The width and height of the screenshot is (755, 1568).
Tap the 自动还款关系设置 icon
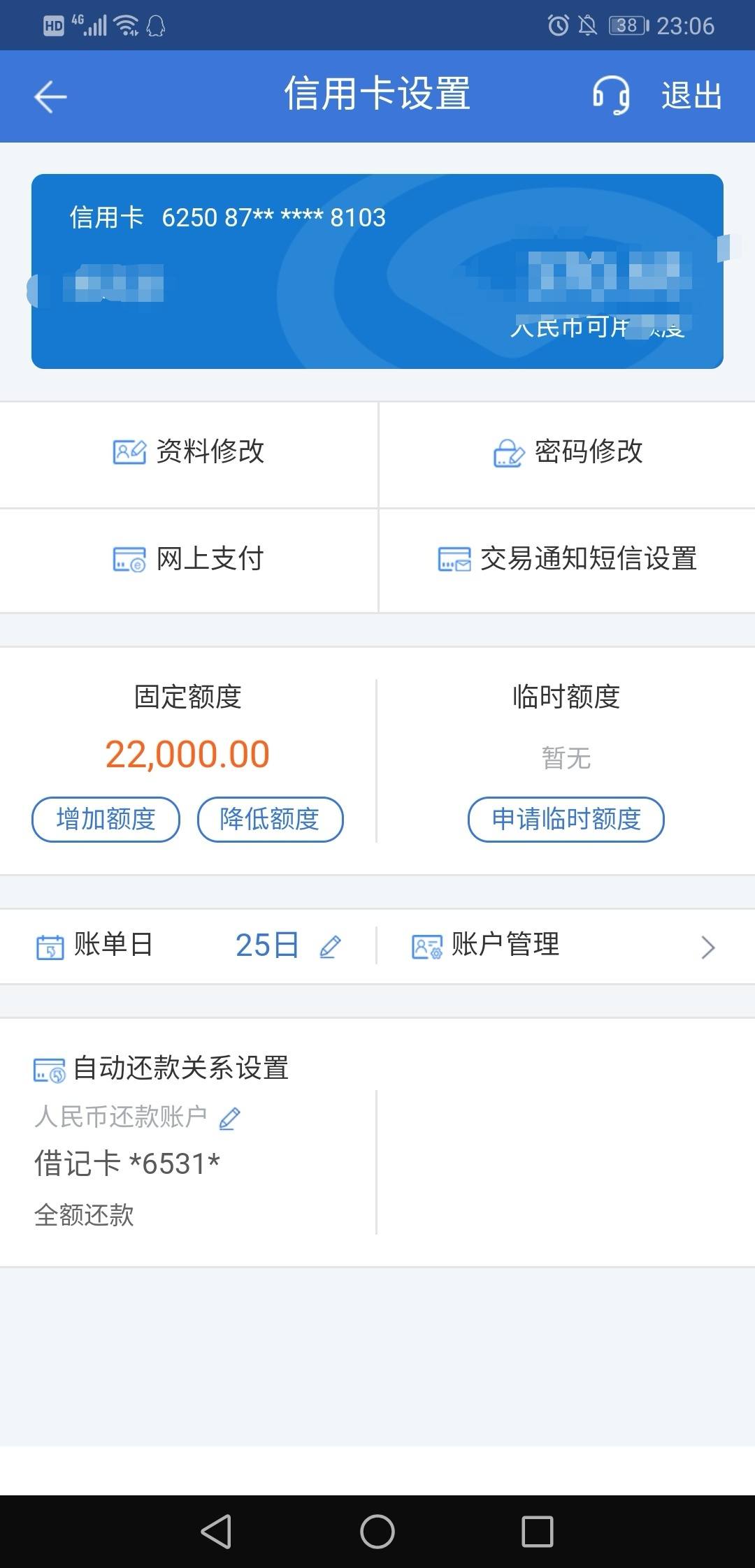[50, 1070]
